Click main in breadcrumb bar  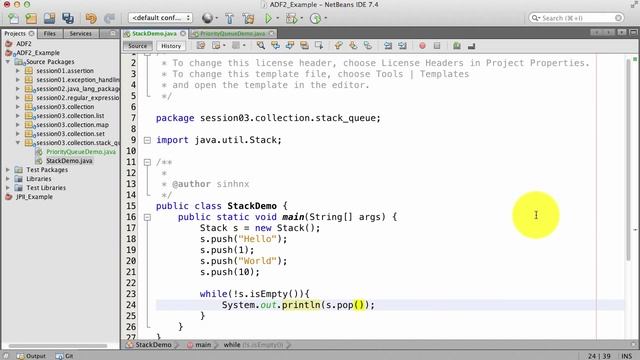199,345
